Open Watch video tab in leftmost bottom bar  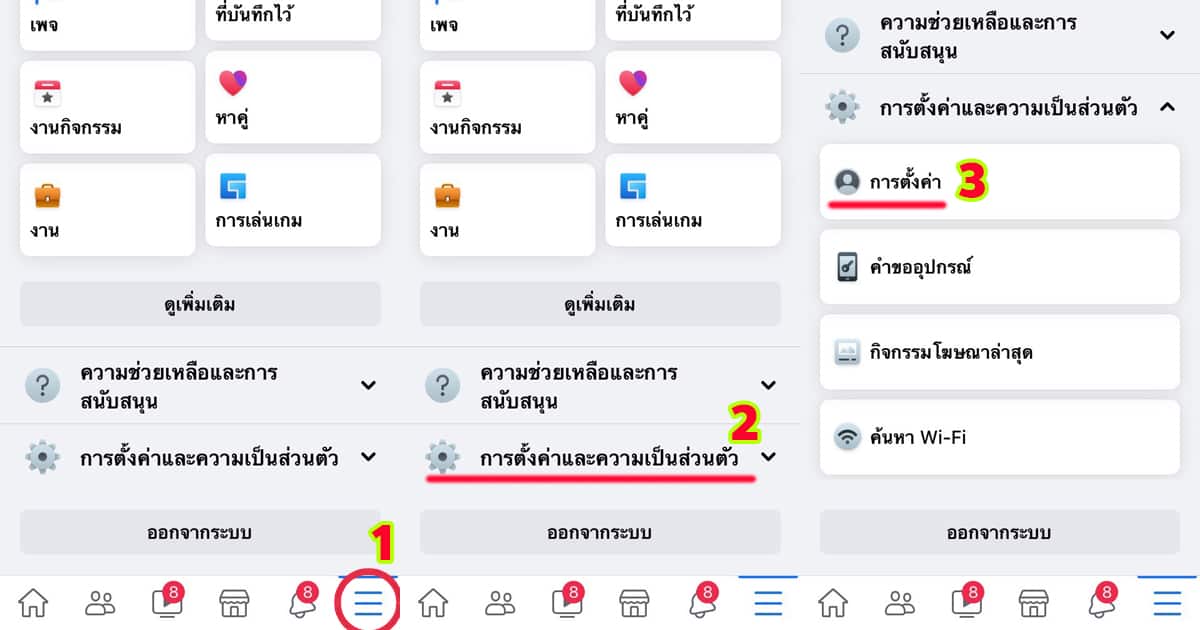[x=167, y=601]
